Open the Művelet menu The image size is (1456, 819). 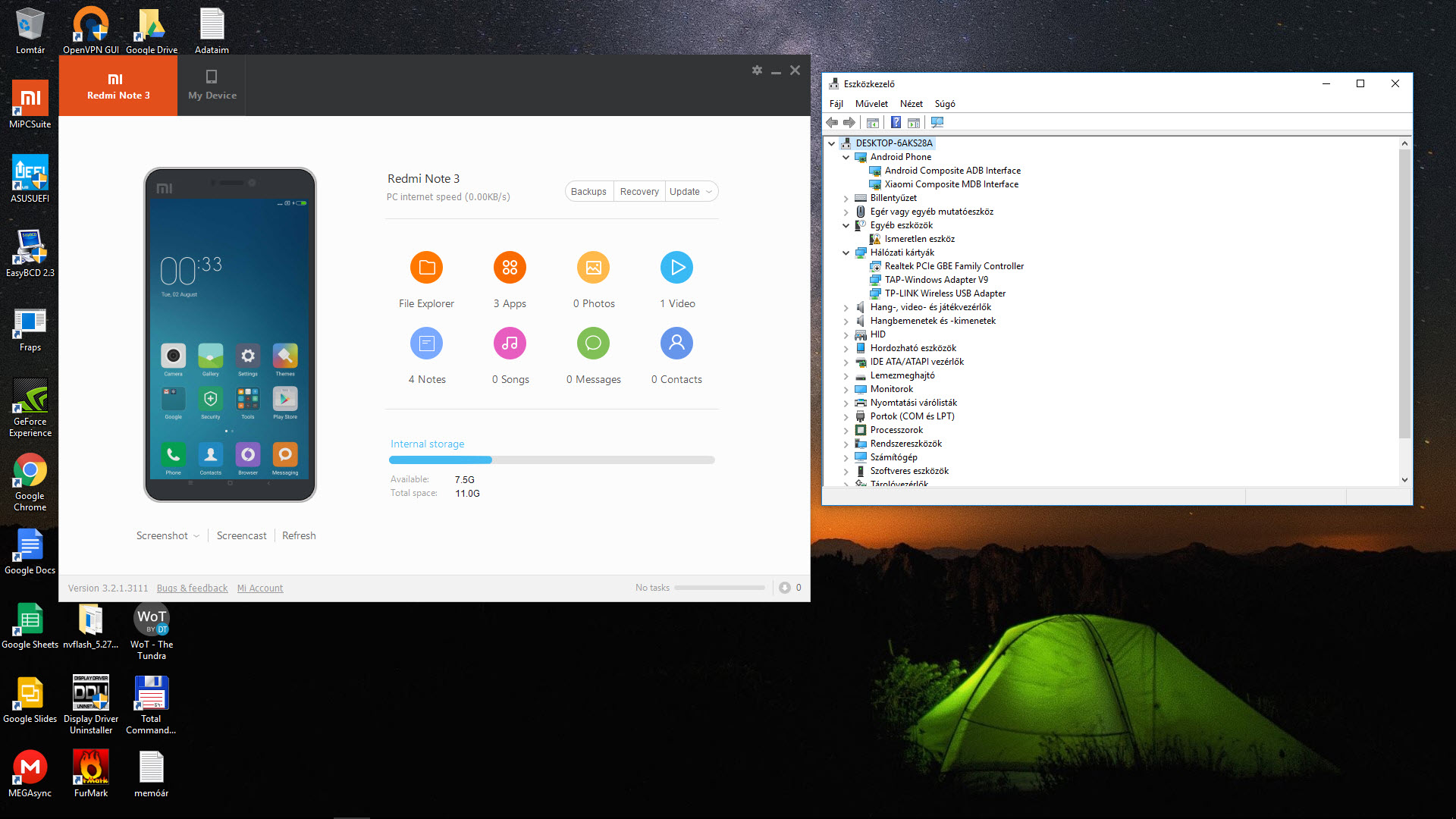[x=871, y=104]
